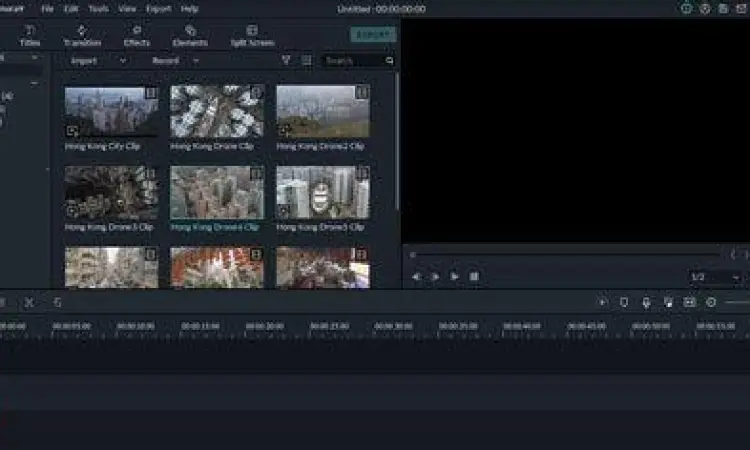Click the marker icon on timeline toolbar
Screen dimensions: 750x450
pos(624,302)
